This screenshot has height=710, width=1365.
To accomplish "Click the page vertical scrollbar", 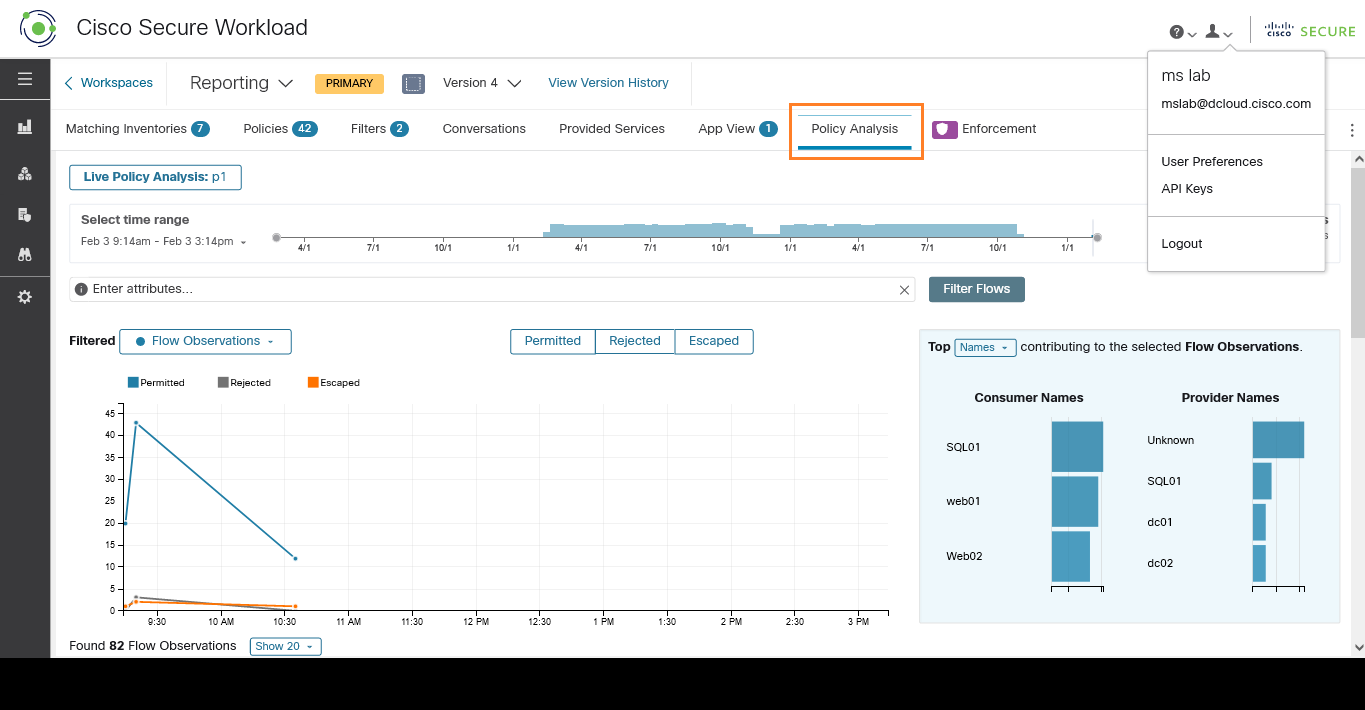I will coord(1357,252).
